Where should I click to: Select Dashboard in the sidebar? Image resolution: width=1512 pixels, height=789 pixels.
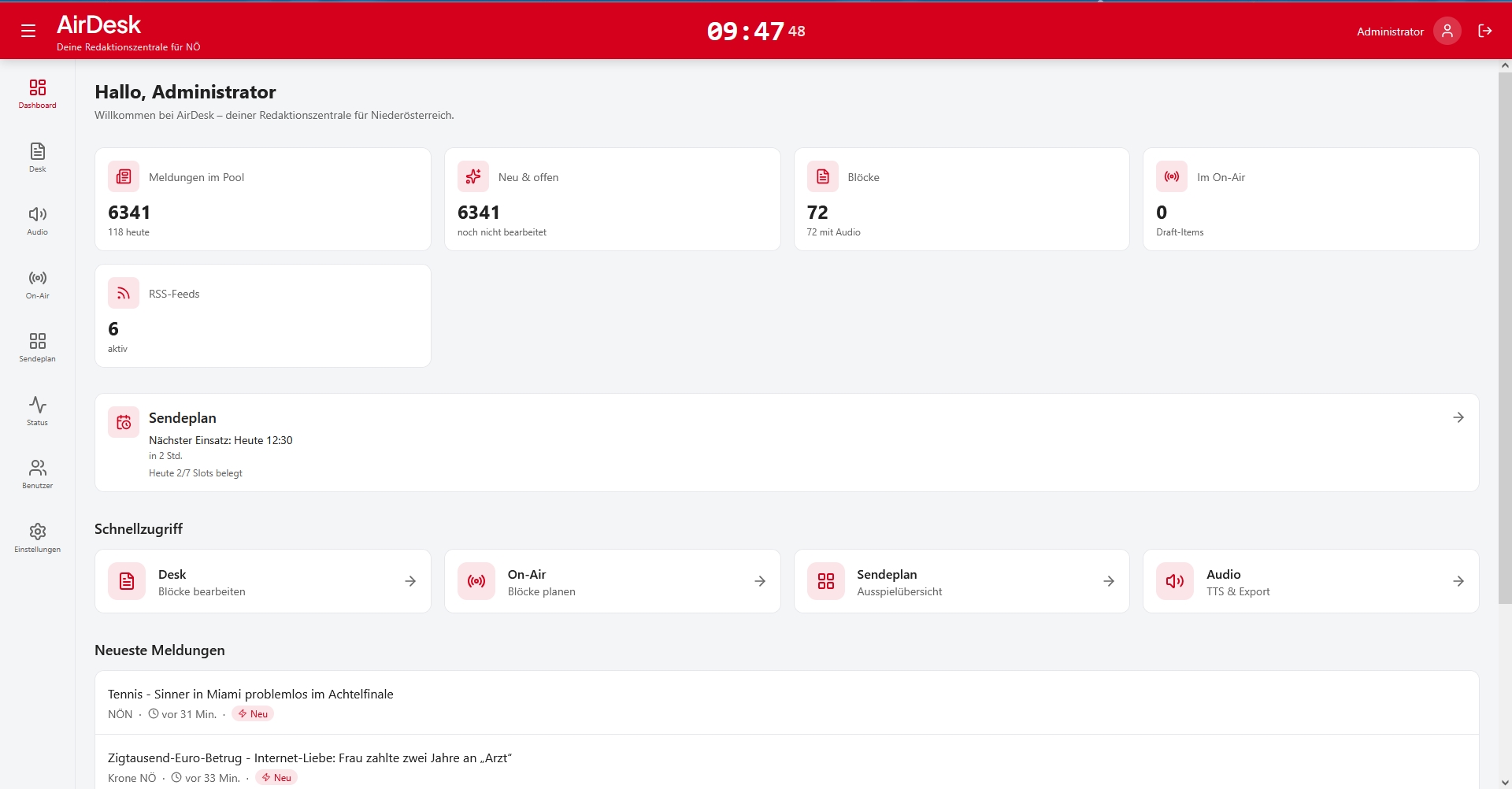(37, 93)
